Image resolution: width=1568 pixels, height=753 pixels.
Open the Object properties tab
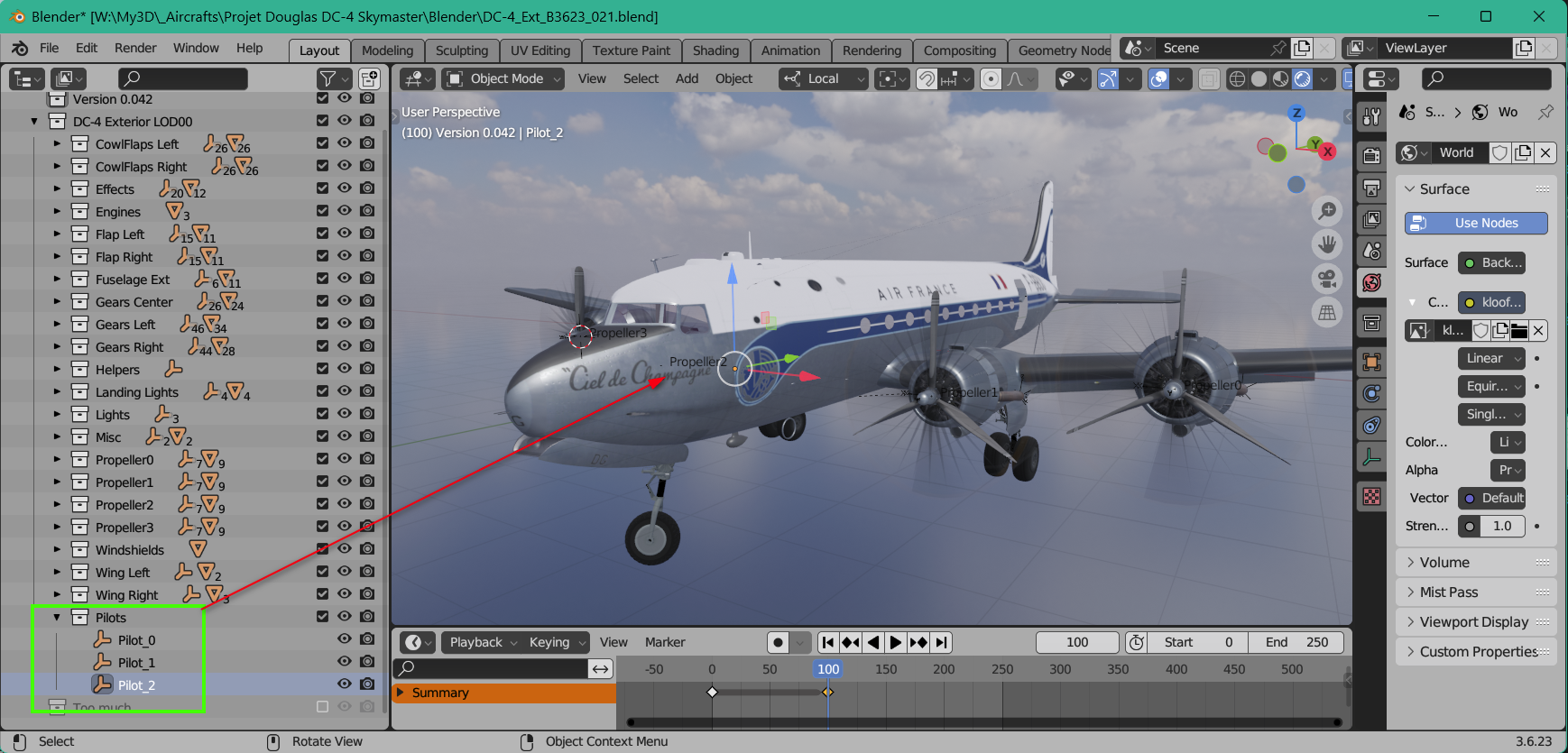[x=1371, y=362]
